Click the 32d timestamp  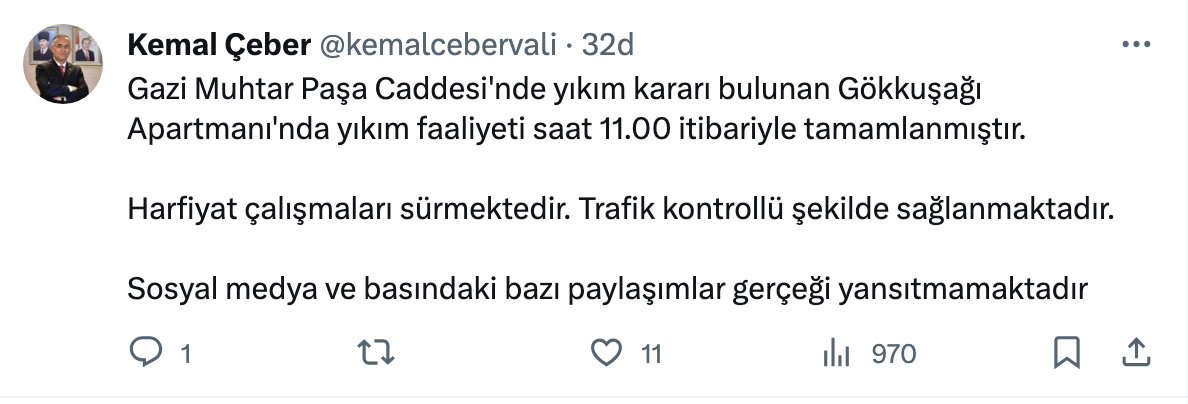pos(608,46)
